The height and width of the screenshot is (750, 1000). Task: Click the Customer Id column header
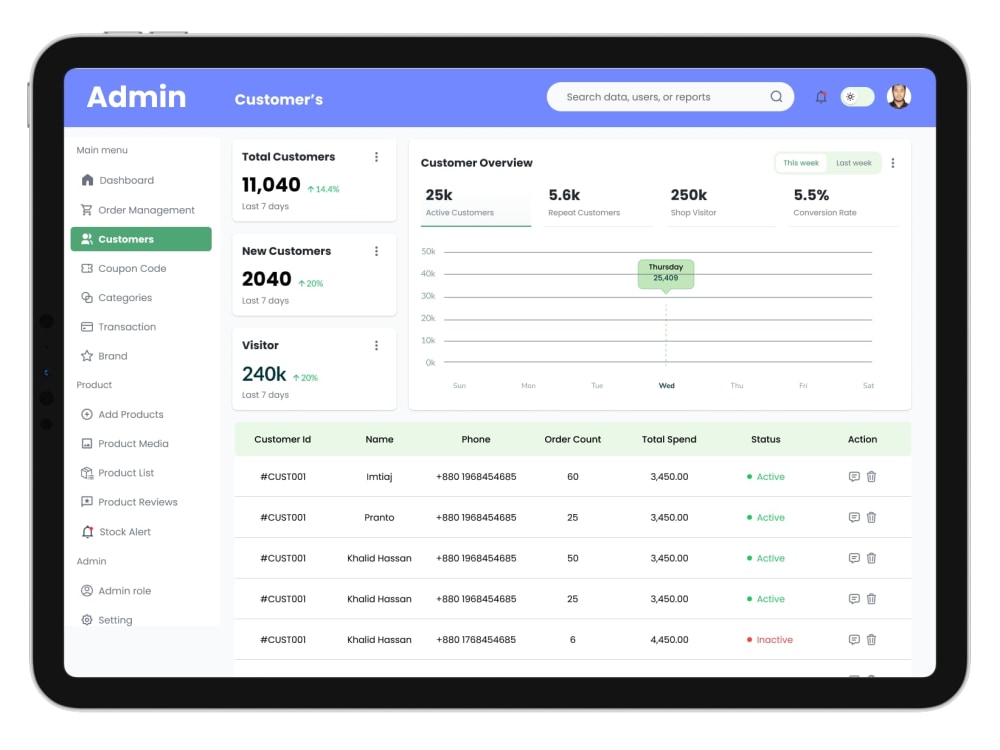[x=283, y=439]
